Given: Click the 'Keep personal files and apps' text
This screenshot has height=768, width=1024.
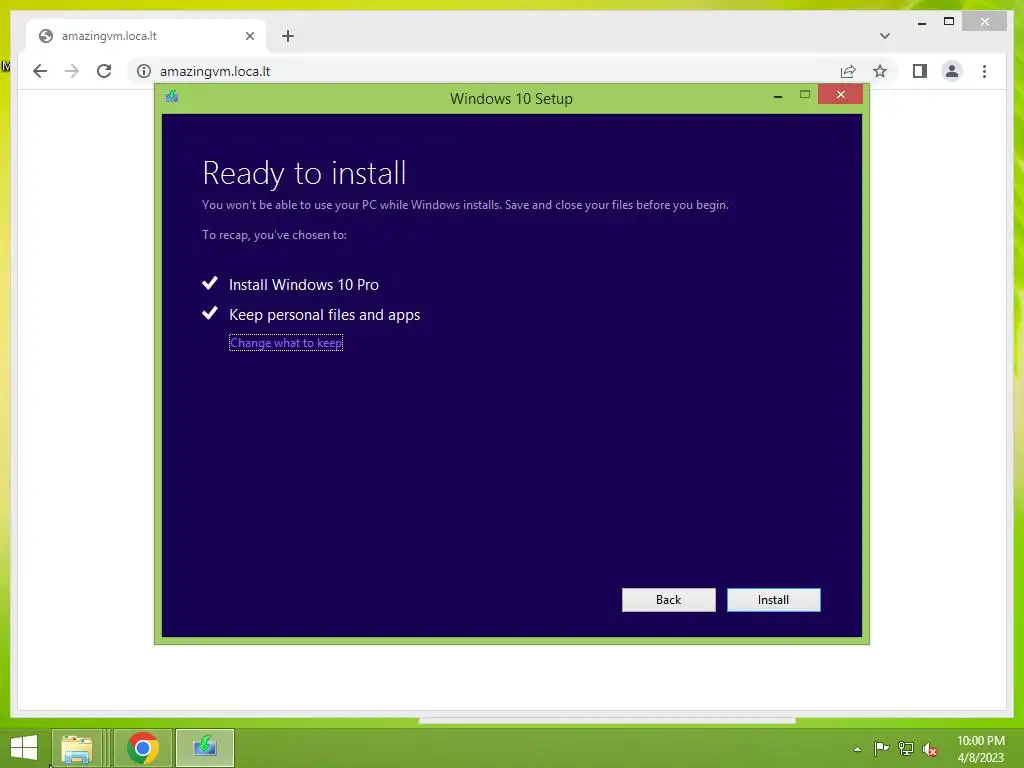Looking at the screenshot, I should click(325, 315).
